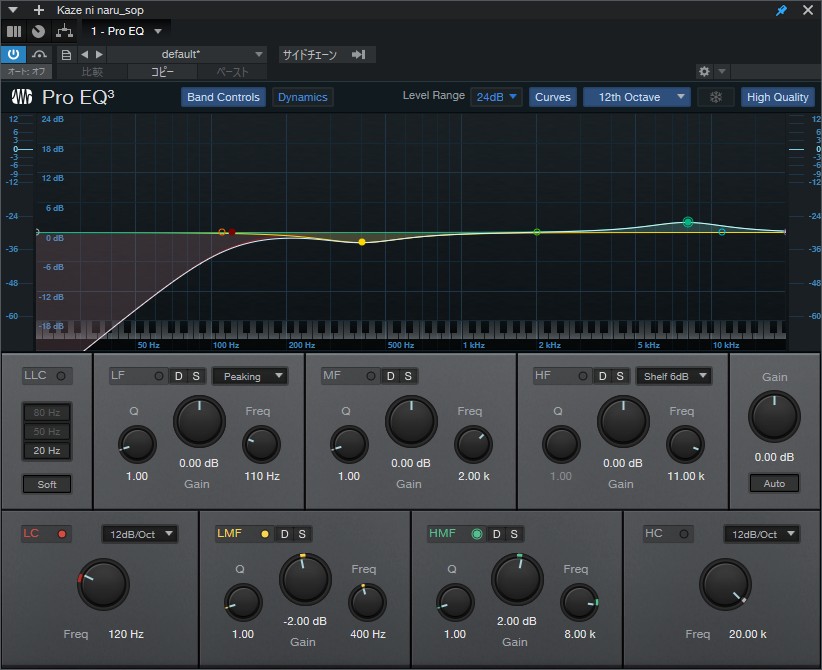Image resolution: width=822 pixels, height=670 pixels.
Task: Click the High Quality button
Action: point(777,97)
